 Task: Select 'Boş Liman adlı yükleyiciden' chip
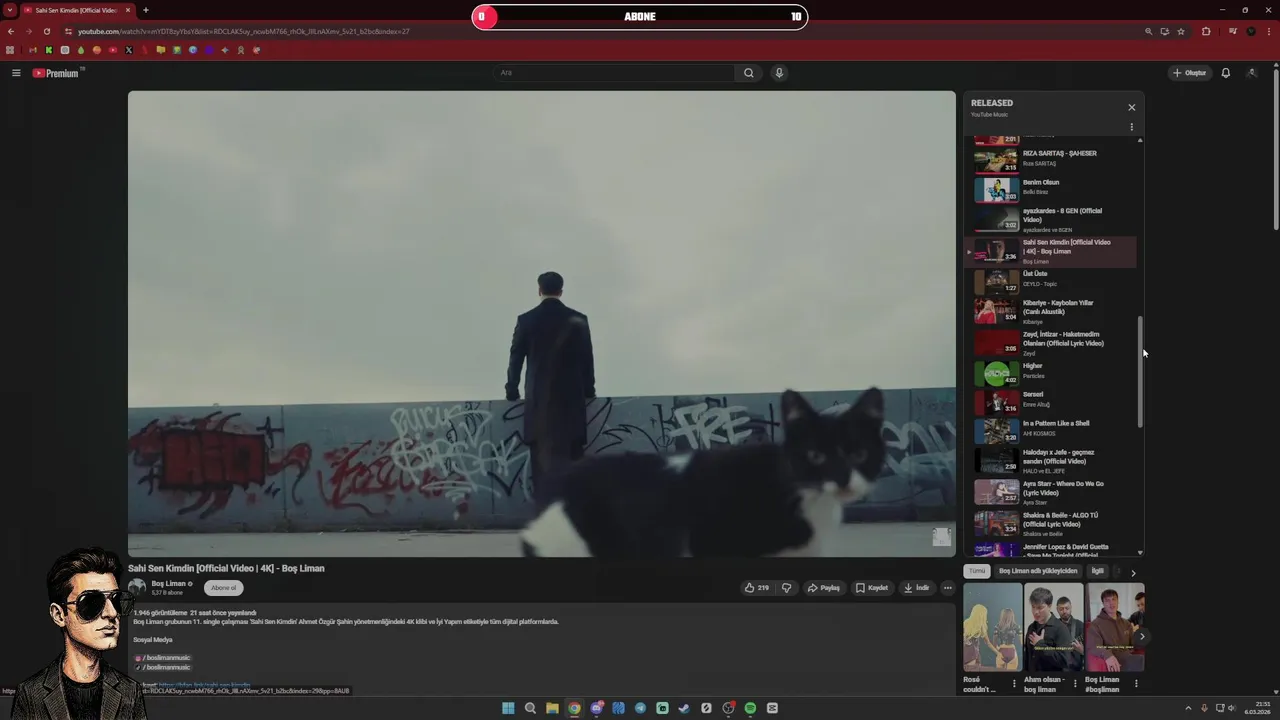(x=1038, y=571)
